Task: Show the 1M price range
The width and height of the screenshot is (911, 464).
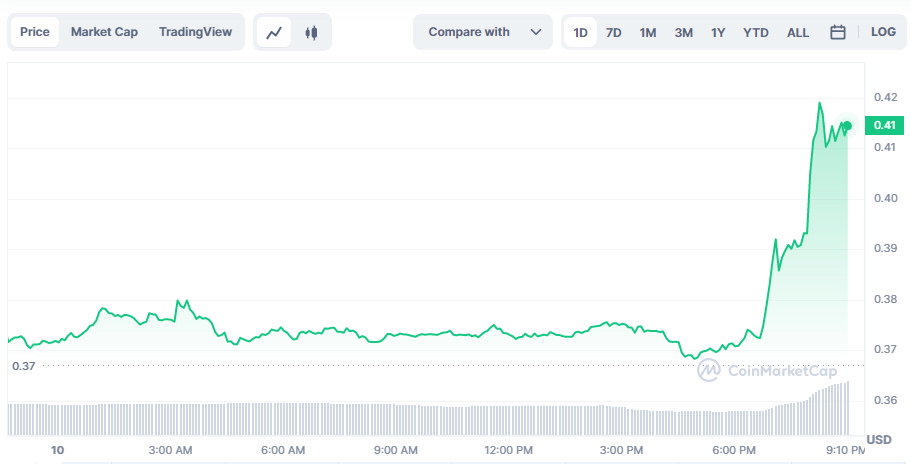Action: [x=648, y=32]
